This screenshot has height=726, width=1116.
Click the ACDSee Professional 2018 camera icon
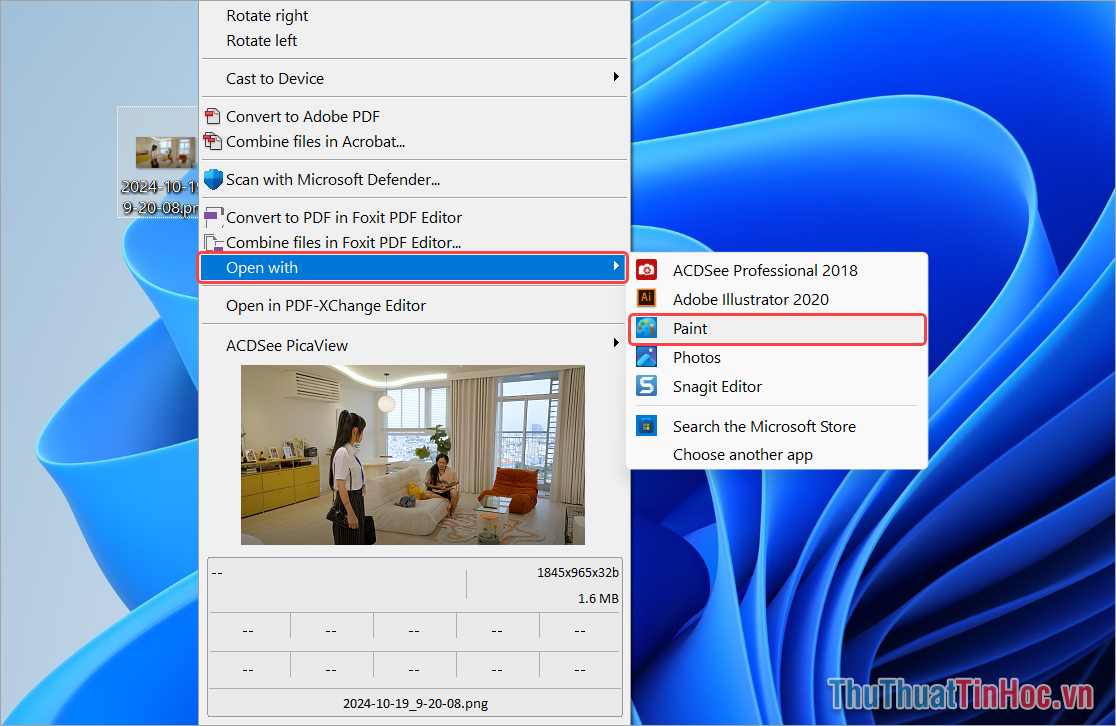tap(647, 270)
